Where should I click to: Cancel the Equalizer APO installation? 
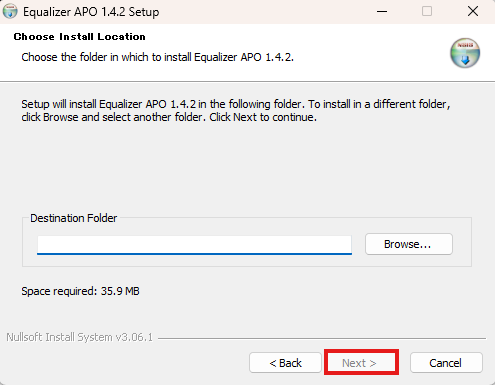point(446,363)
